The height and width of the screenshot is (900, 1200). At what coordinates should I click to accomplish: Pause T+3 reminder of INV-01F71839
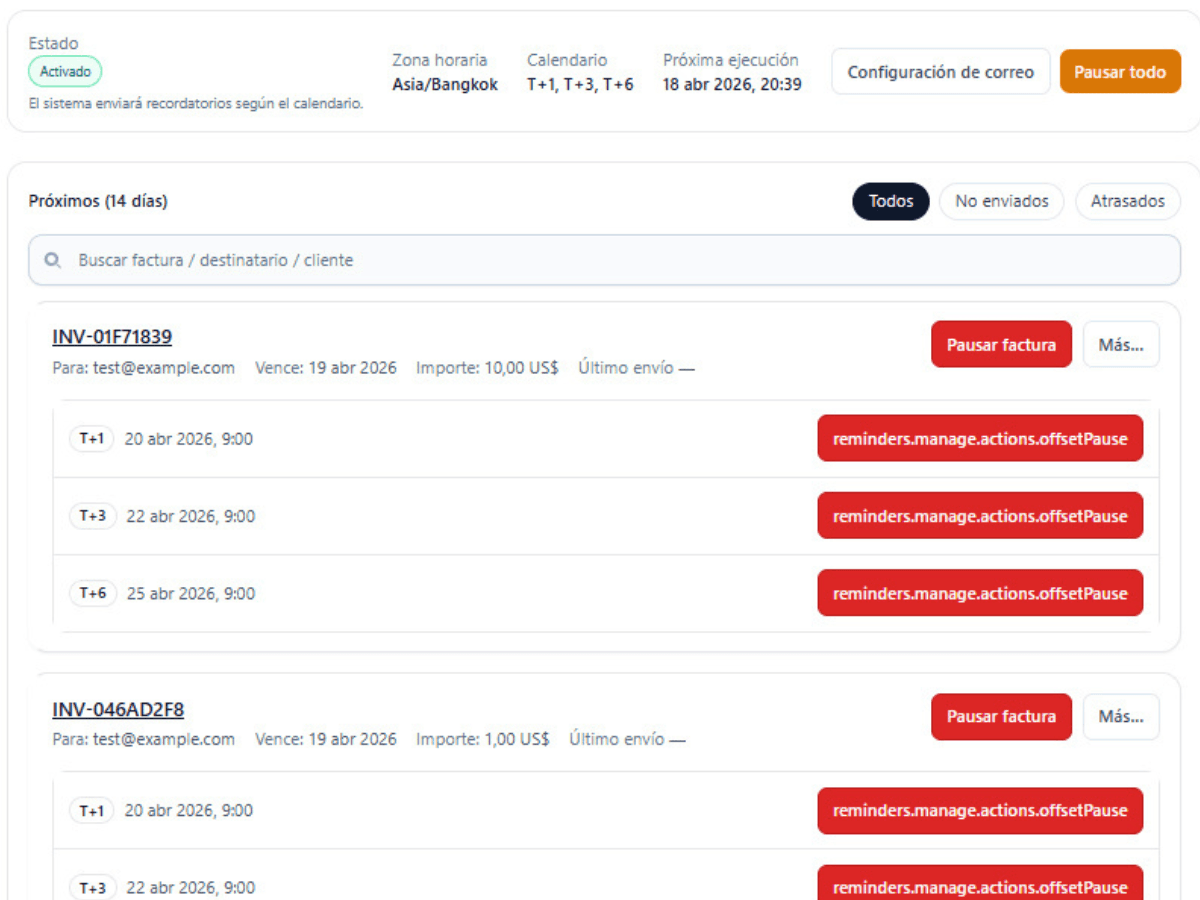[x=980, y=516]
